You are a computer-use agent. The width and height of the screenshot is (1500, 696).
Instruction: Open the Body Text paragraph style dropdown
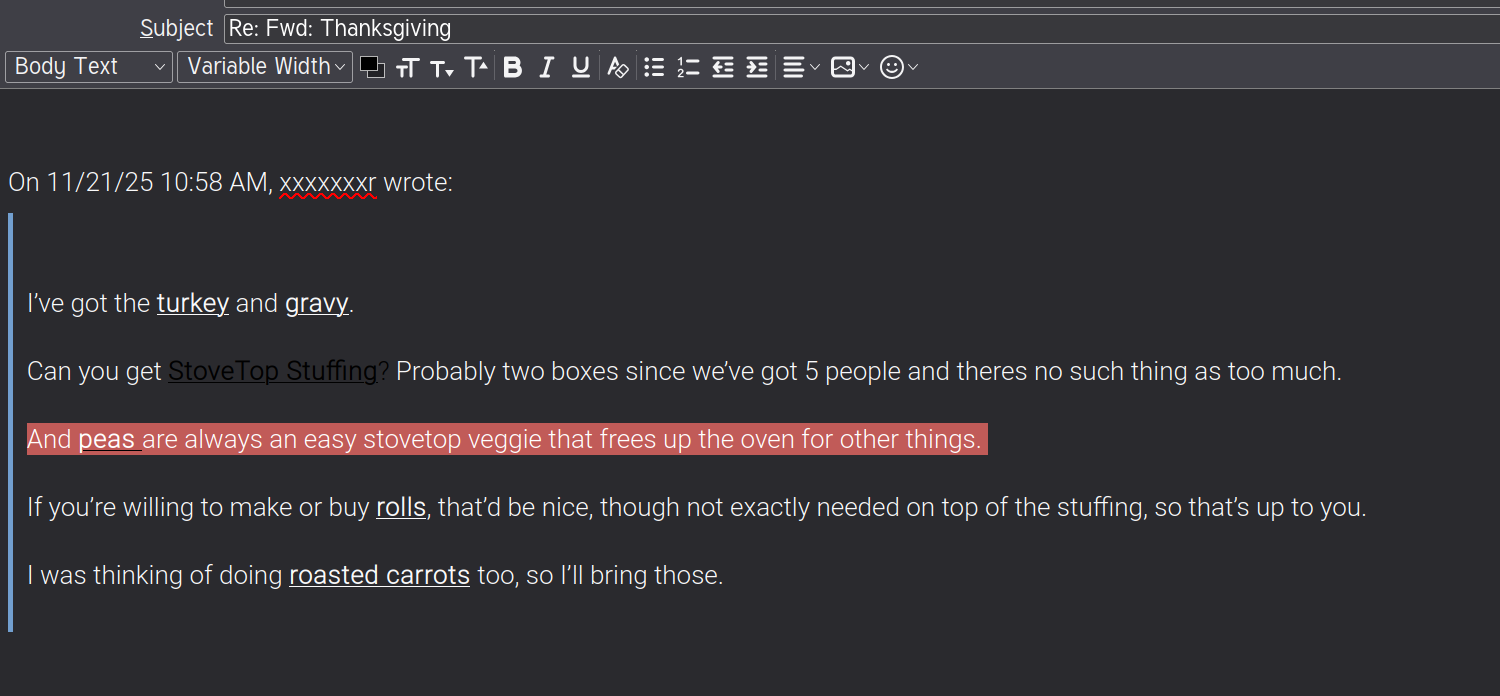pos(89,67)
